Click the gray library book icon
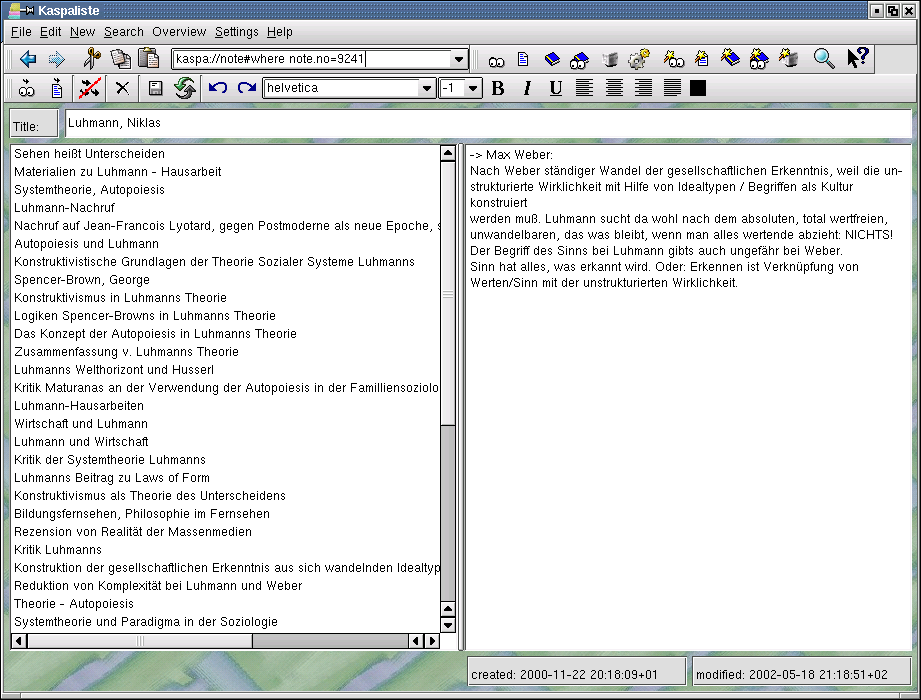The height and width of the screenshot is (700, 921). click(x=610, y=59)
